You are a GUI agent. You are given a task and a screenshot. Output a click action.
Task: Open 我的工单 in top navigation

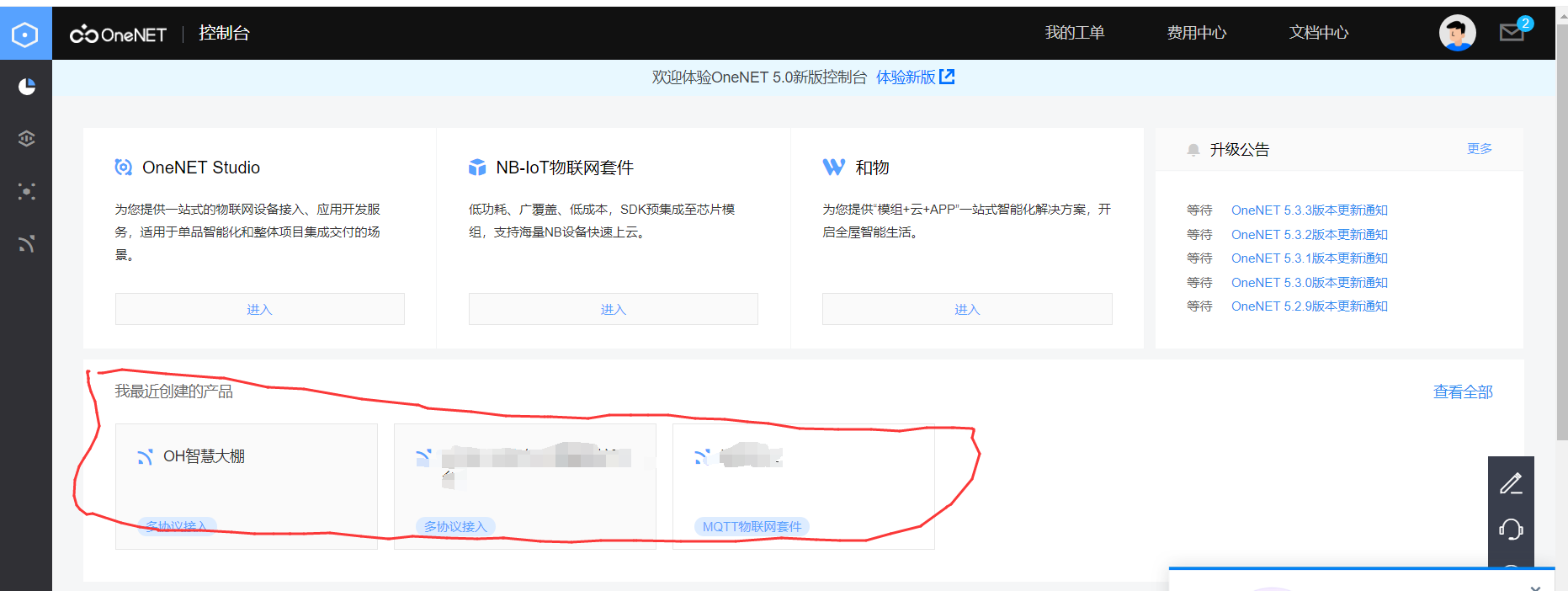coord(1075,33)
